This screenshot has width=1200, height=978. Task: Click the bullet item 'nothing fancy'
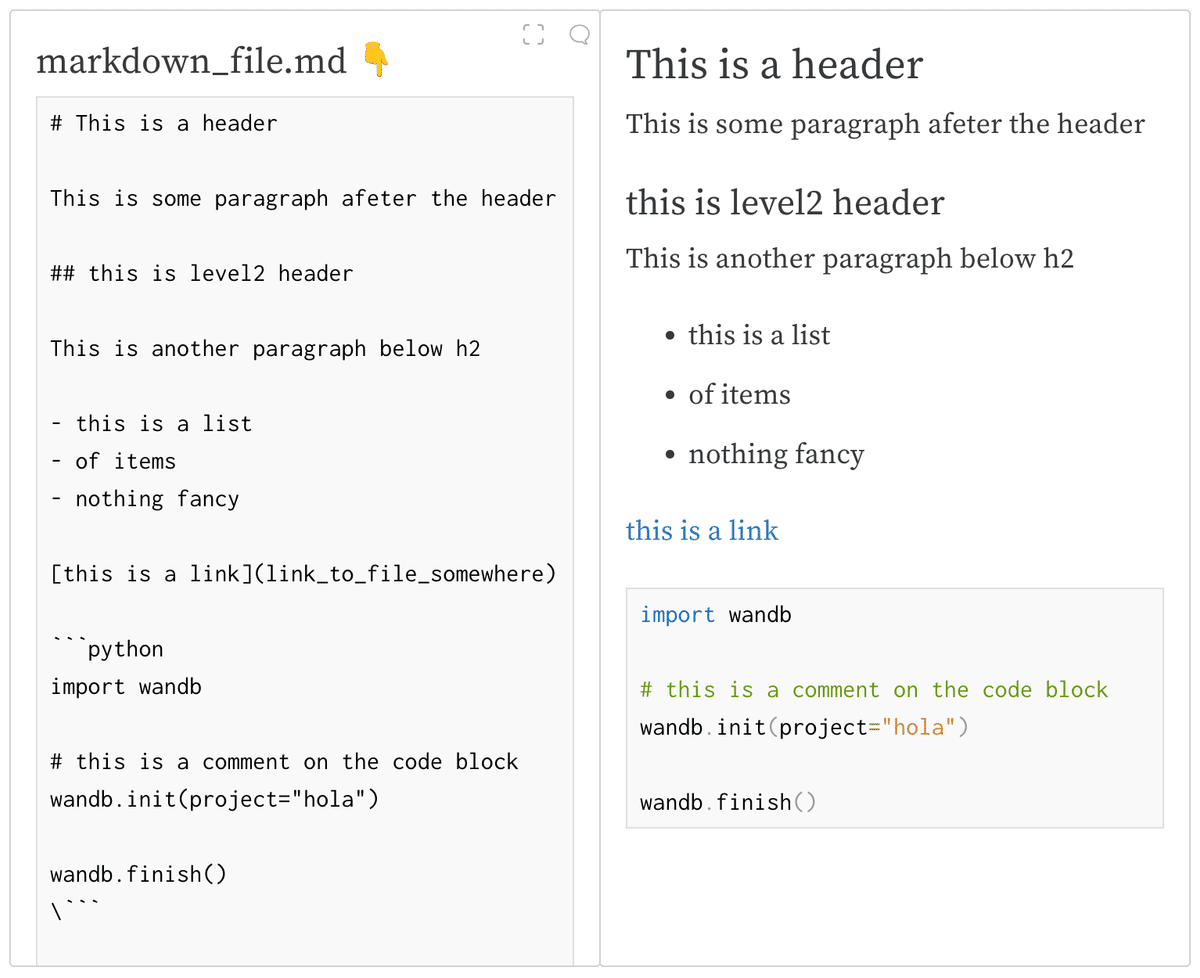coord(776,455)
